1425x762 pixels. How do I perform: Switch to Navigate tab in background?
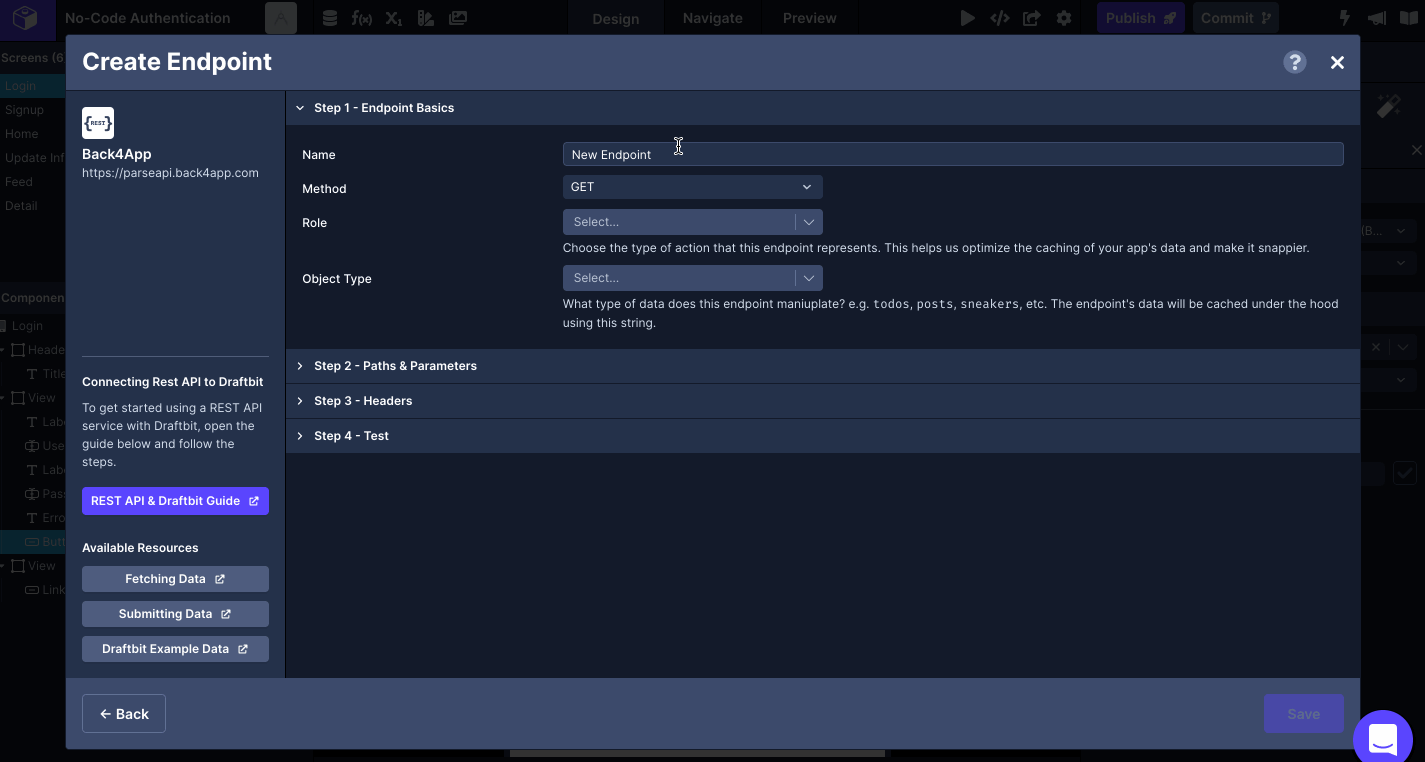point(713,18)
